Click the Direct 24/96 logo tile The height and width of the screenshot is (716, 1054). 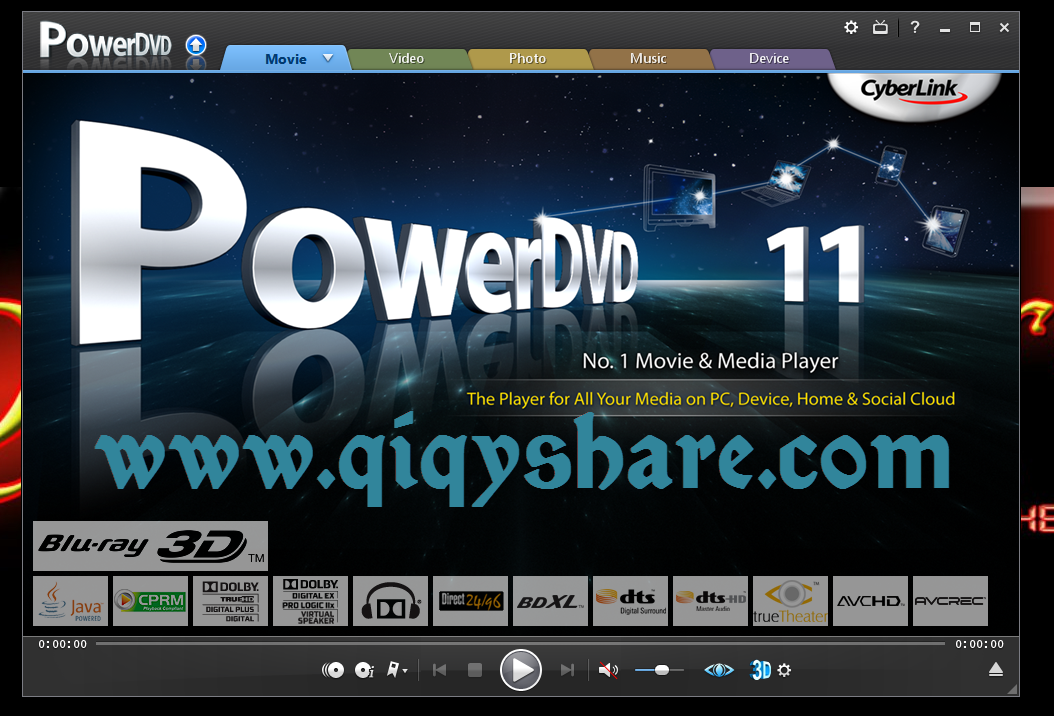coord(471,601)
